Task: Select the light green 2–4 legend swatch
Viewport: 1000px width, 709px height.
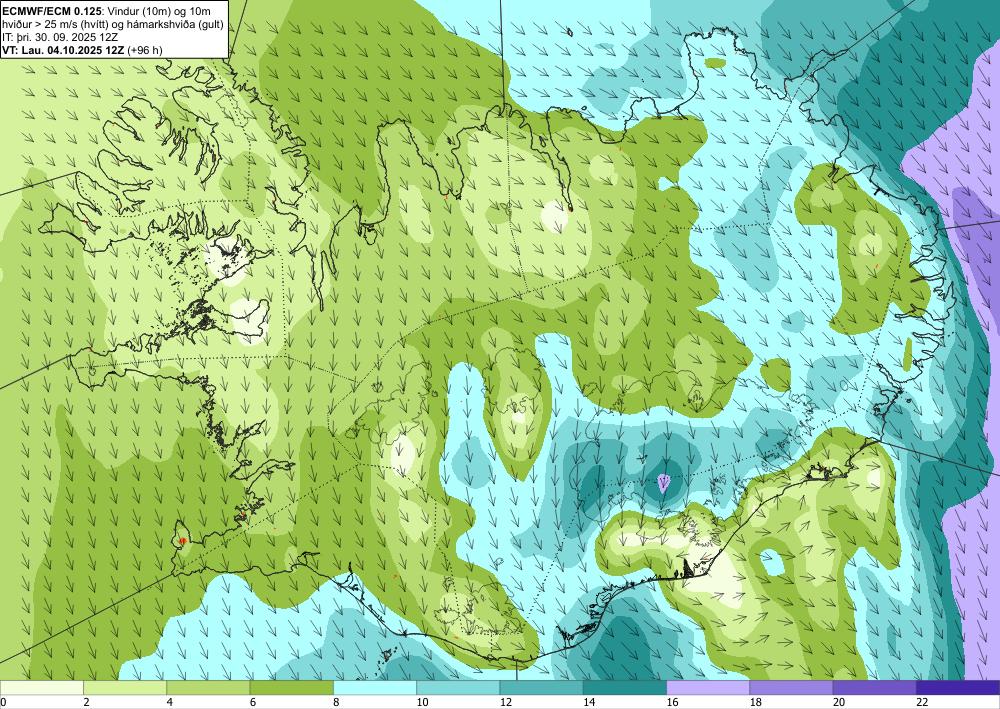Action: (x=125, y=688)
